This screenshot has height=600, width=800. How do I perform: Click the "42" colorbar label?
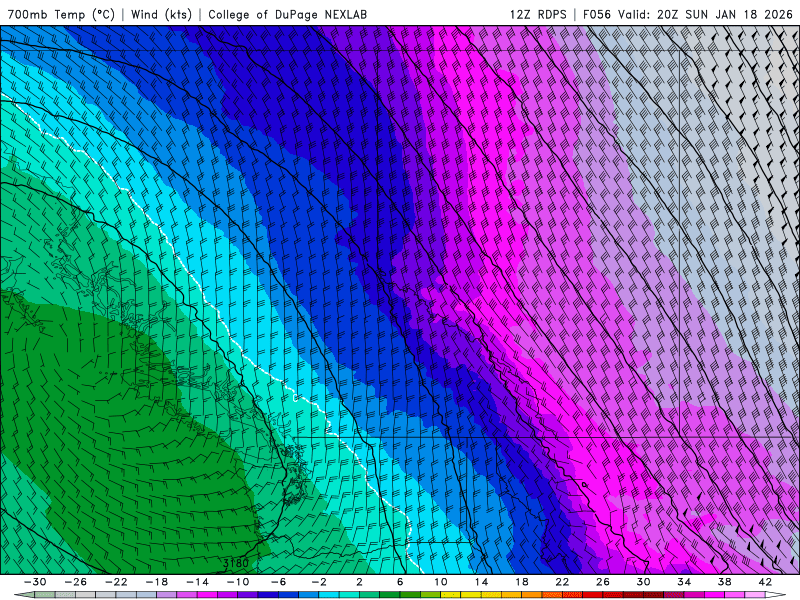[x=765, y=582]
